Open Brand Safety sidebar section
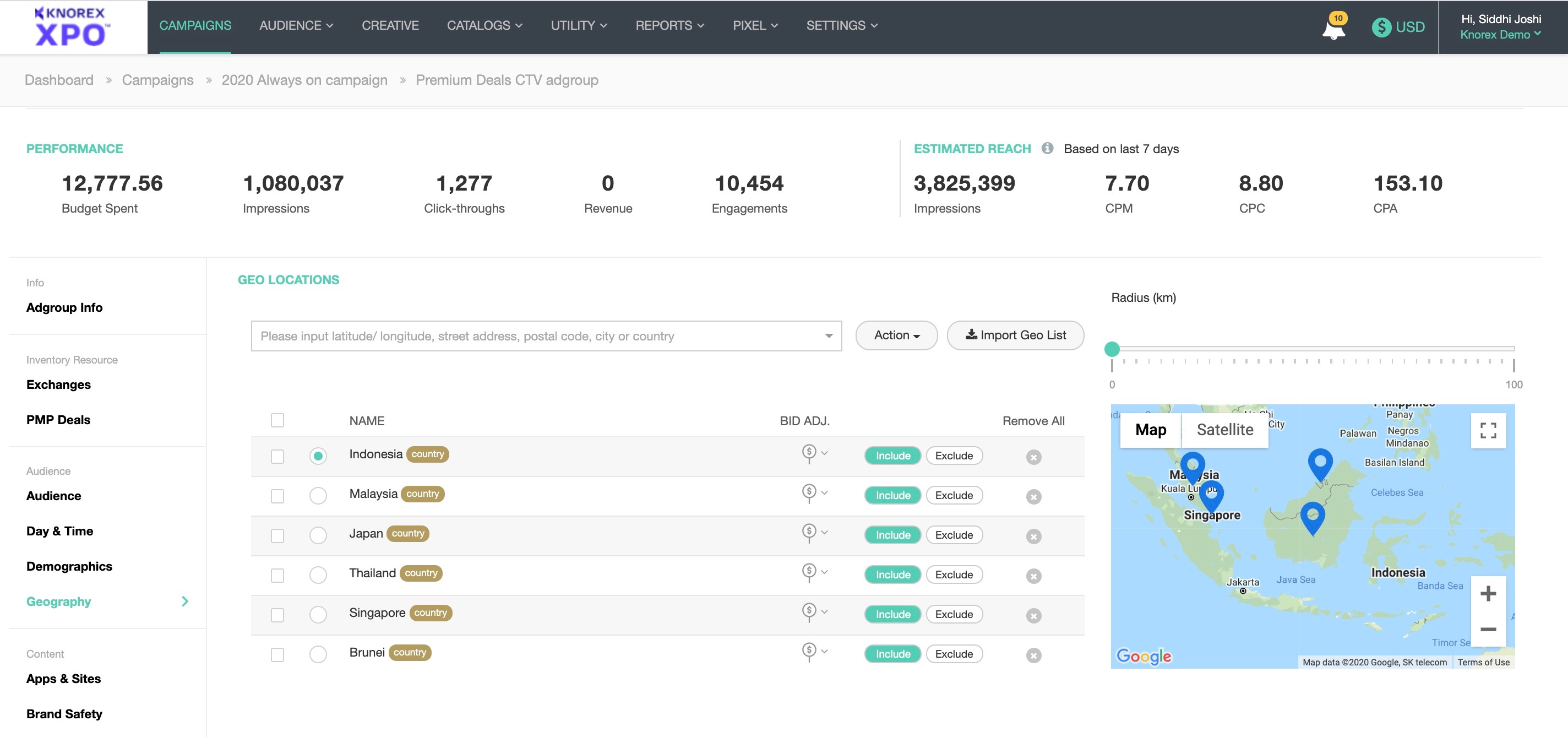Viewport: 1568px width, 737px height. click(64, 714)
